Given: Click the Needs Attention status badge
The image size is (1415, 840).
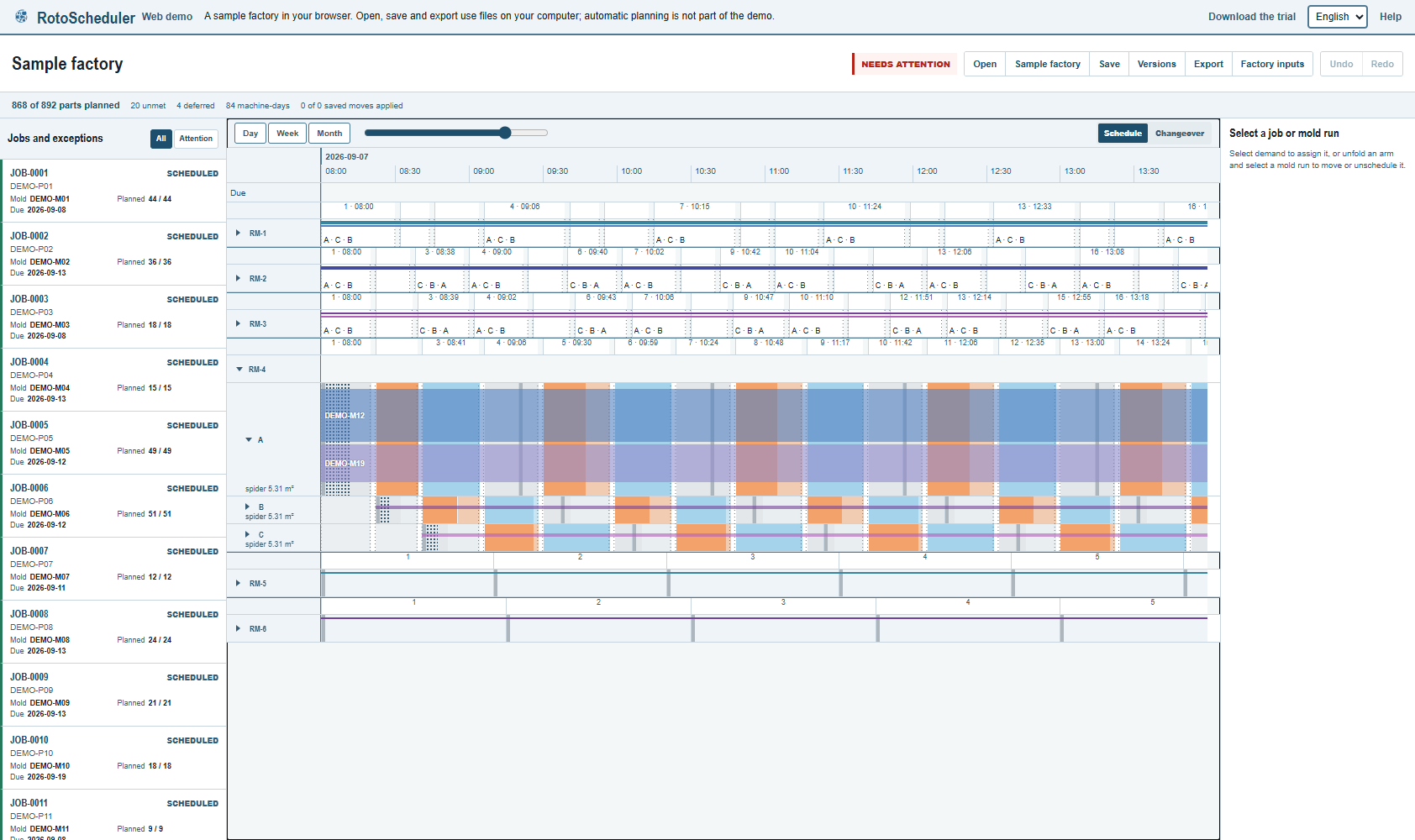Looking at the screenshot, I should click(x=905, y=64).
